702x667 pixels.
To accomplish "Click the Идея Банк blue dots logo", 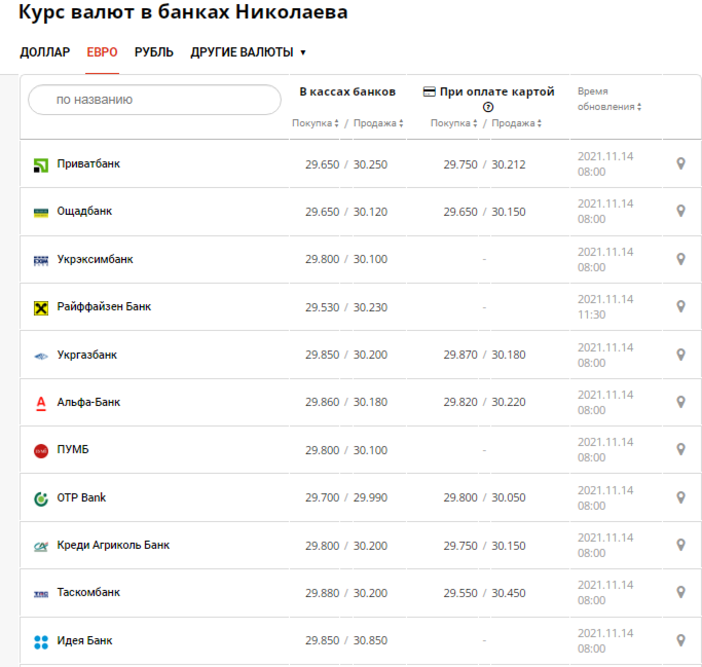I will click(41, 642).
